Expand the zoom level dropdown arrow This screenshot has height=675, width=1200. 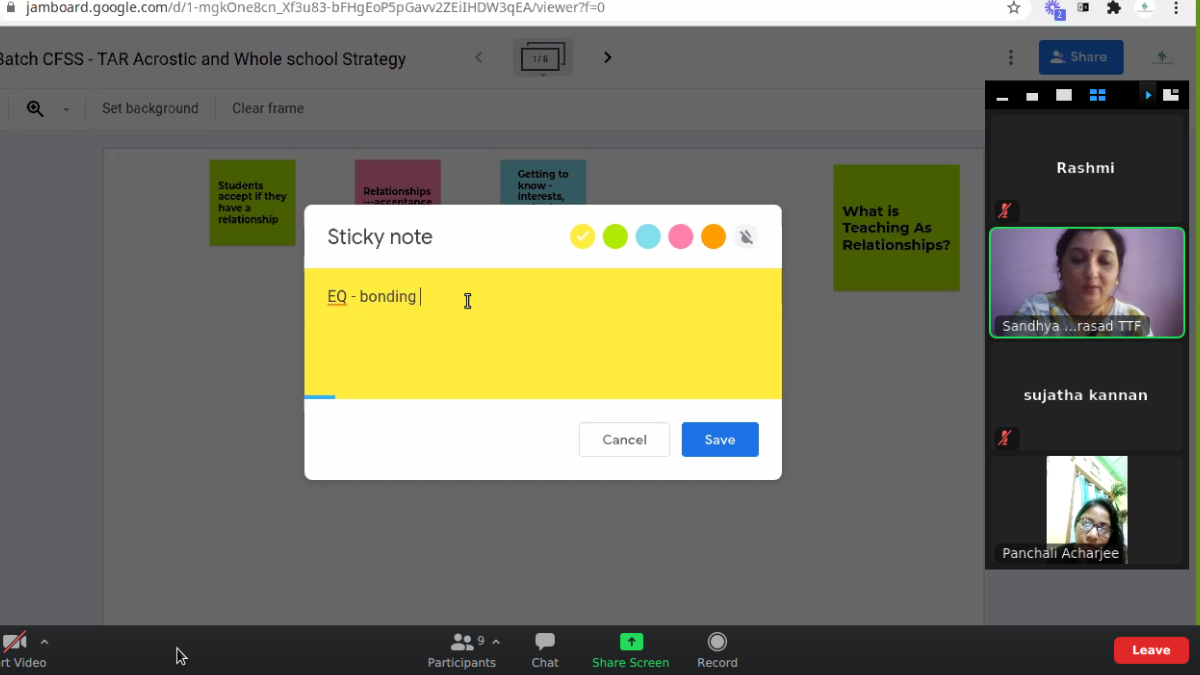66,109
